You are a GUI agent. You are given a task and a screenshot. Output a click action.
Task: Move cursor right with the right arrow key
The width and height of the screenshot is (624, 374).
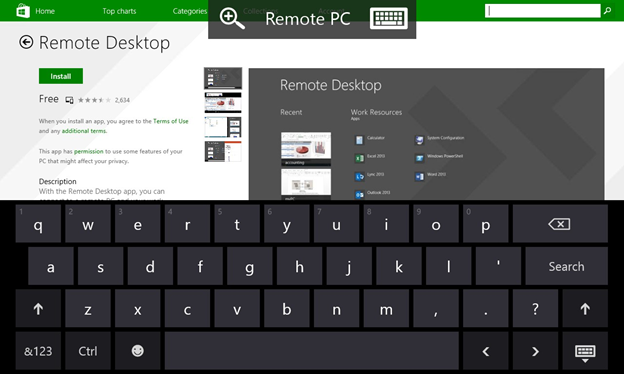tap(535, 351)
